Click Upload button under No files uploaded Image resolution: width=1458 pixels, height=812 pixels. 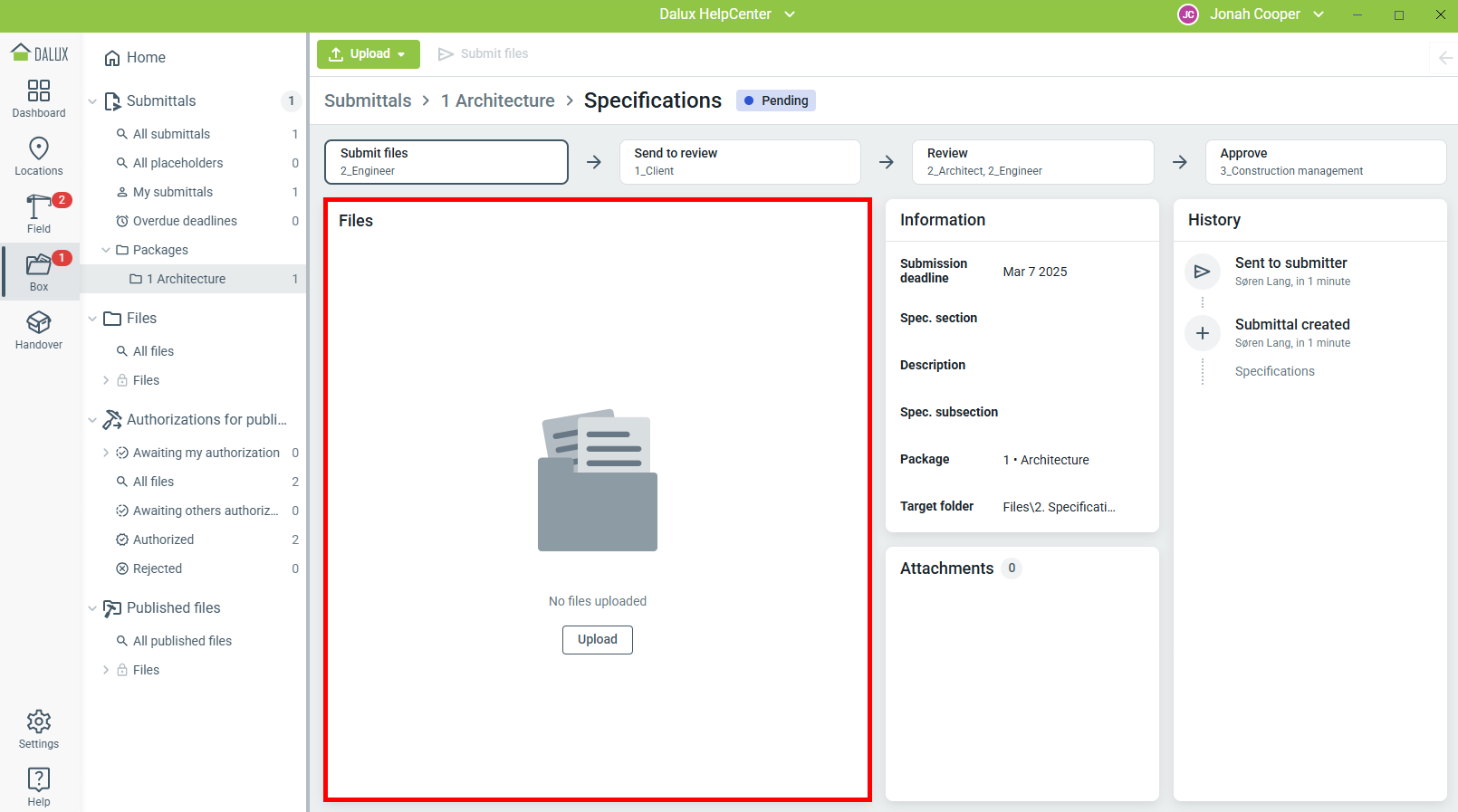coord(597,640)
